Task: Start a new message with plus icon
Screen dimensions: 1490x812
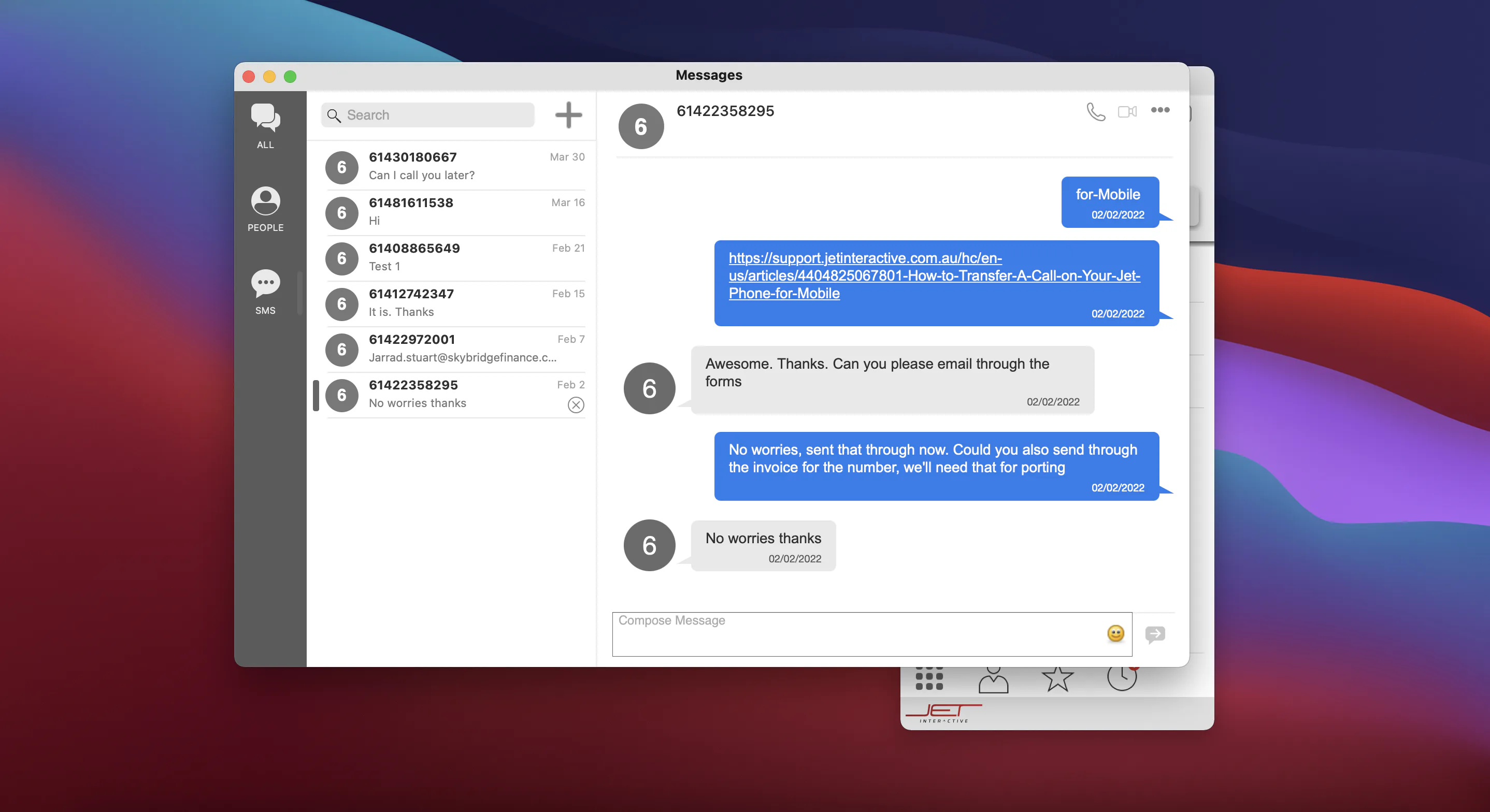Action: coord(568,114)
